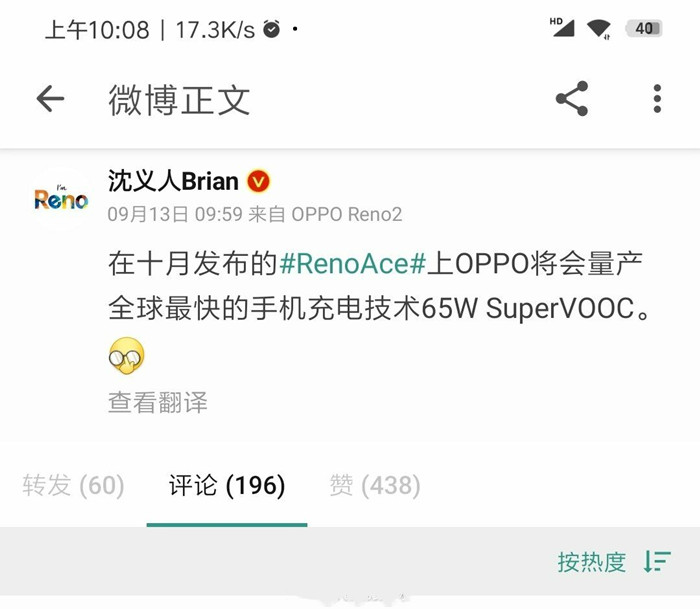Select the 评论 (196) tab
The image size is (700, 609).
point(227,485)
